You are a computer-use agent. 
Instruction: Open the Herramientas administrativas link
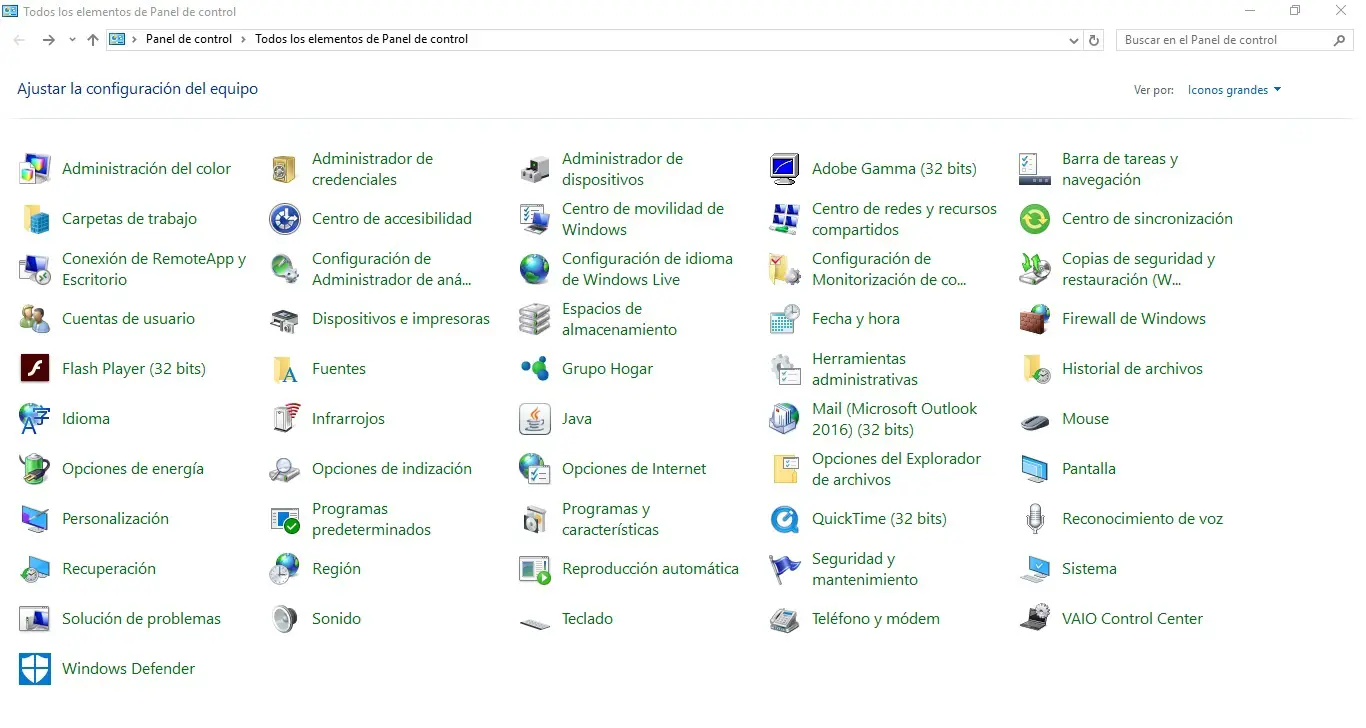[x=865, y=369]
